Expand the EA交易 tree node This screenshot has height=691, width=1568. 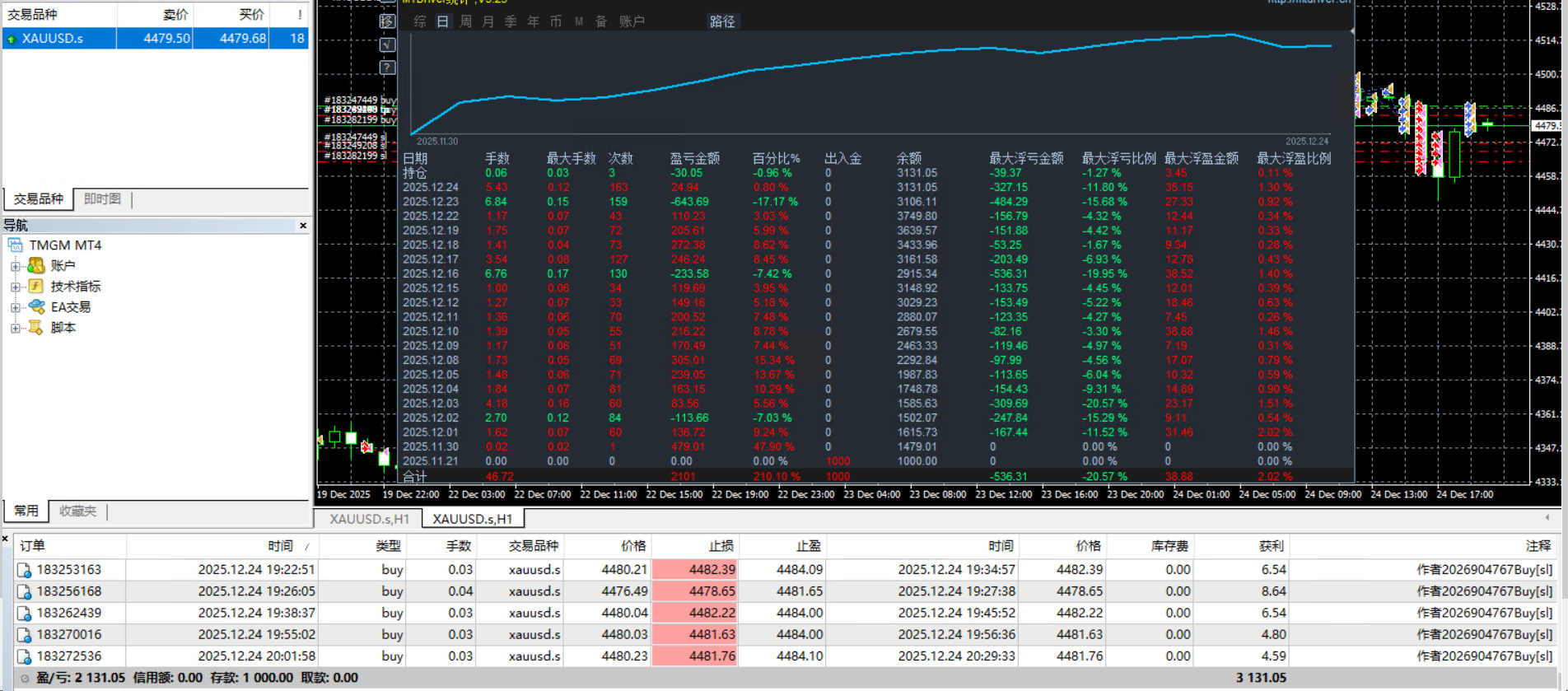[15, 307]
